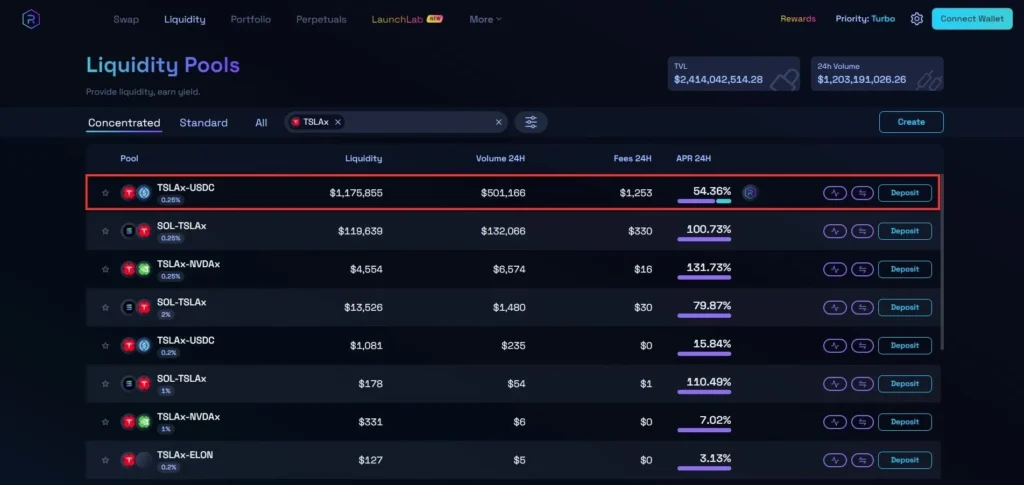Deposit into SOL-TSLAx 0.25% pool
This screenshot has width=1024, height=485.
904,231
